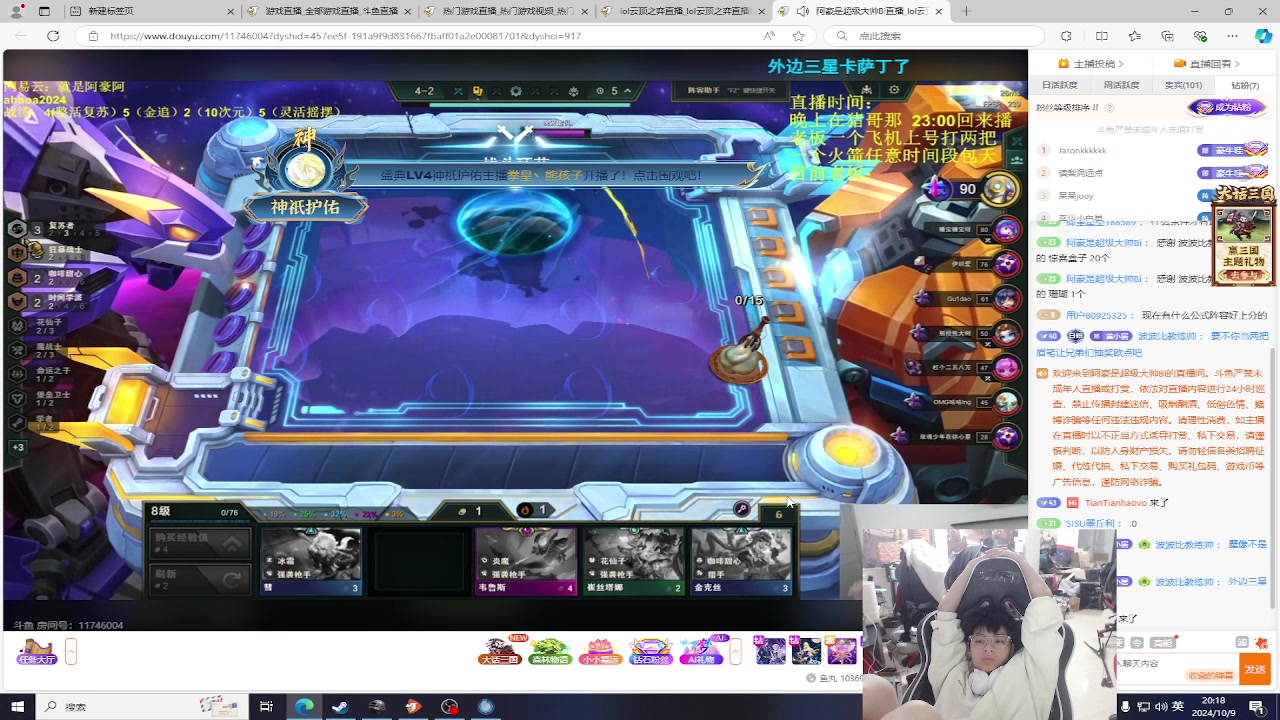Screen dimensions: 1280x720
Task: Go to the 4-2 stage indicator
Action: tap(424, 91)
